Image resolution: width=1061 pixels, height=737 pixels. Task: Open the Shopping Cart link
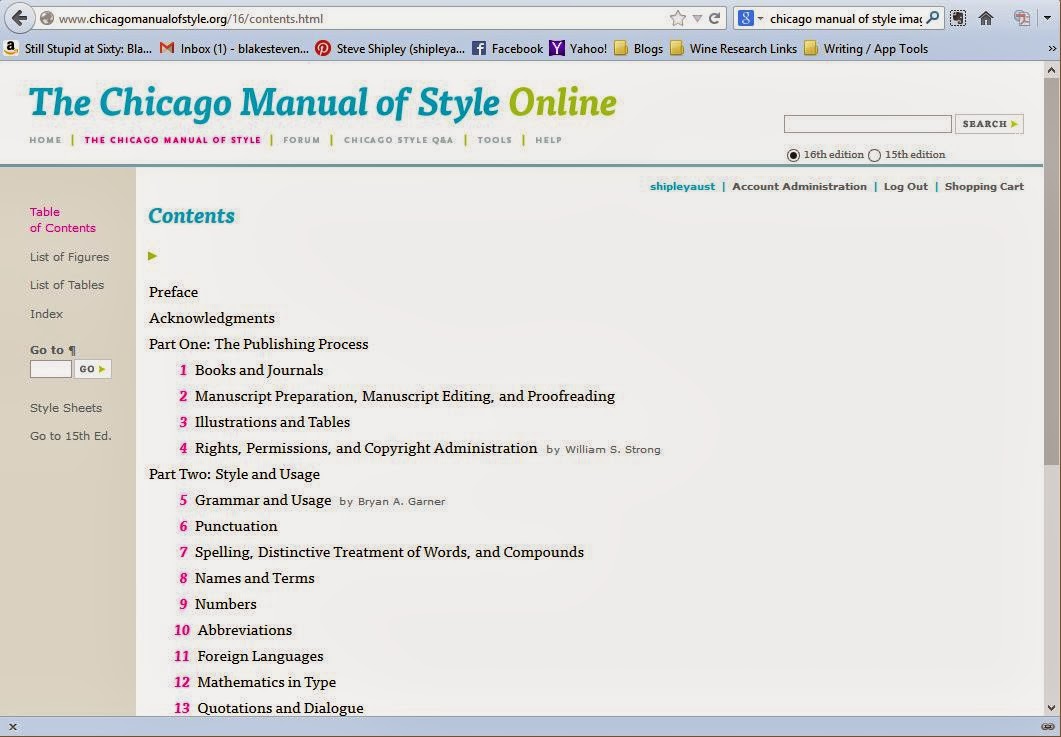(x=984, y=186)
